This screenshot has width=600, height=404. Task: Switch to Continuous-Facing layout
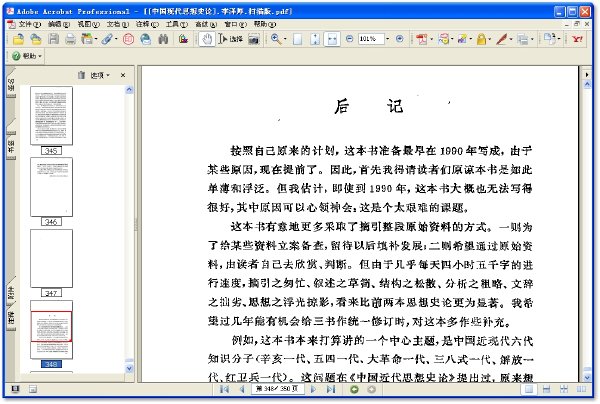564,389
